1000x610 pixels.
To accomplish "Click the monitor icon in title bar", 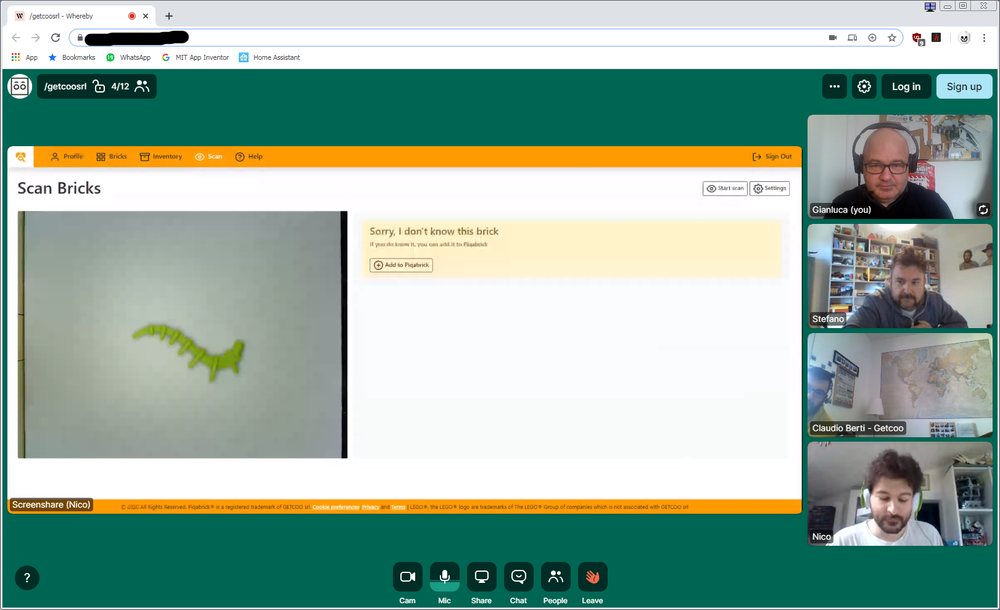I will pos(930,6).
